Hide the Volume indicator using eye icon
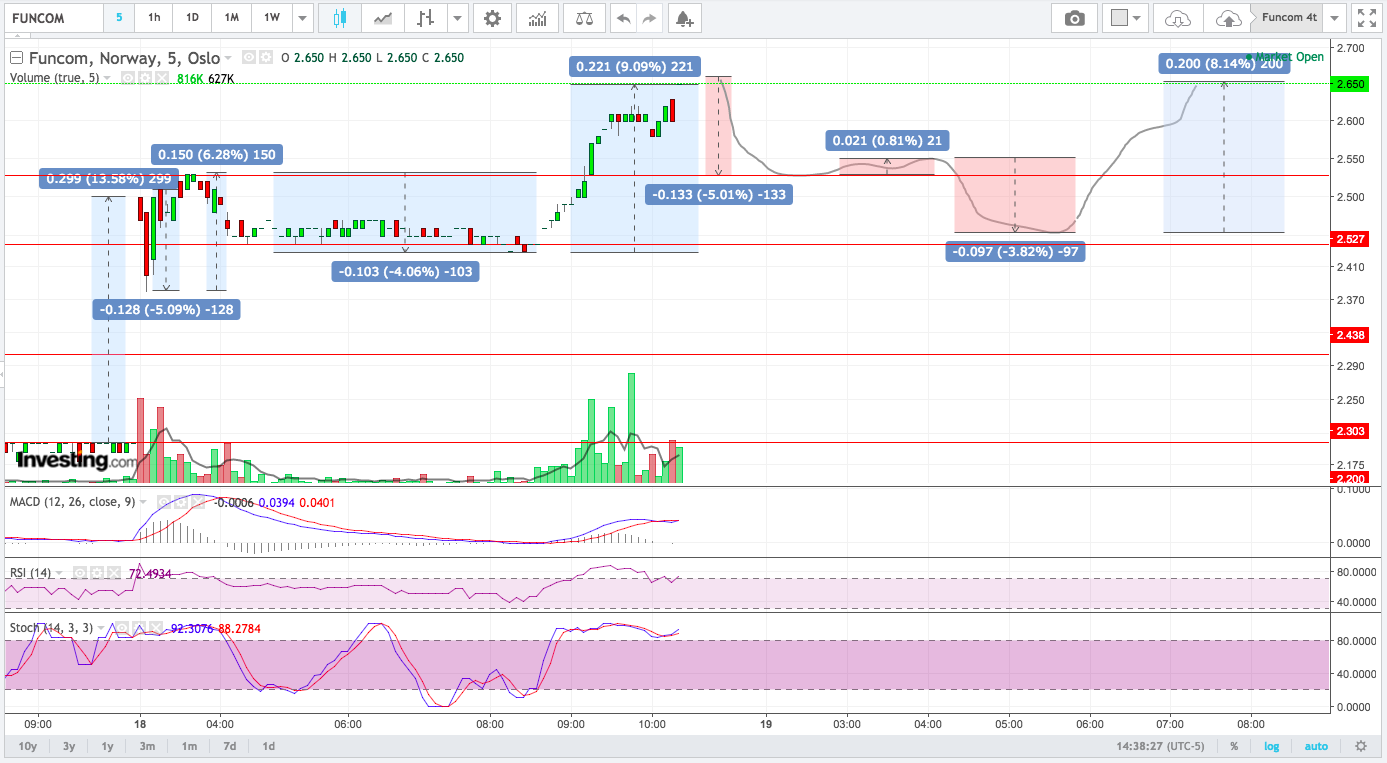1387x763 pixels. (x=128, y=78)
